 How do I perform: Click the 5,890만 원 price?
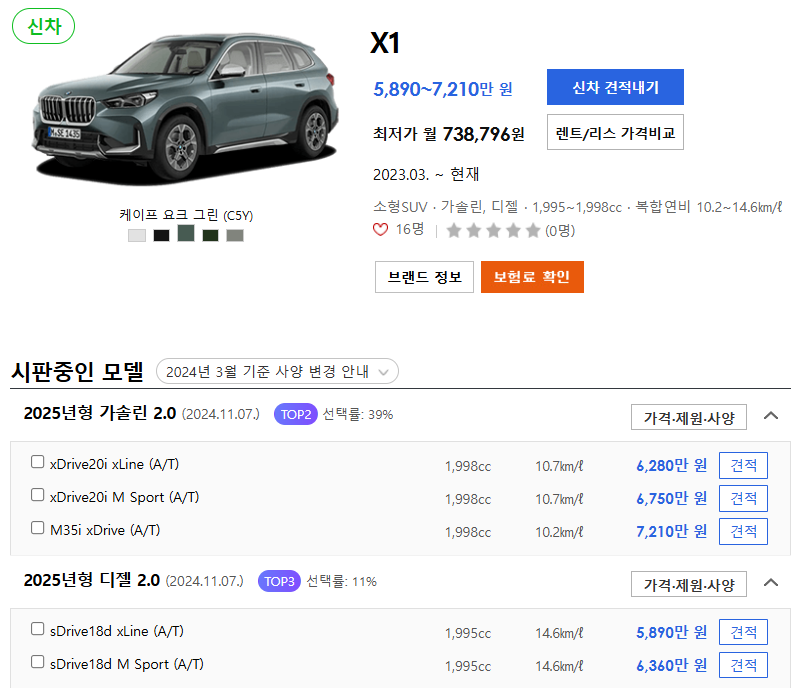coord(671,632)
